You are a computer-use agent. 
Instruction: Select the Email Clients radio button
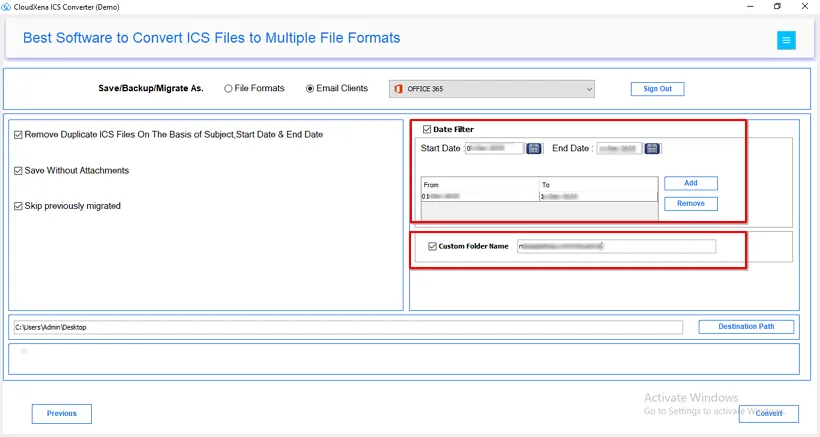pos(310,89)
